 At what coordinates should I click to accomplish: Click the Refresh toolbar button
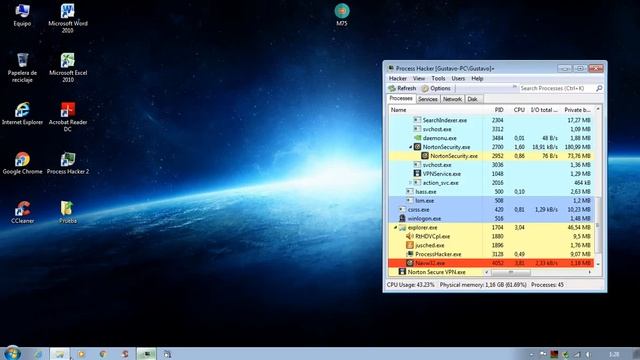[402, 88]
